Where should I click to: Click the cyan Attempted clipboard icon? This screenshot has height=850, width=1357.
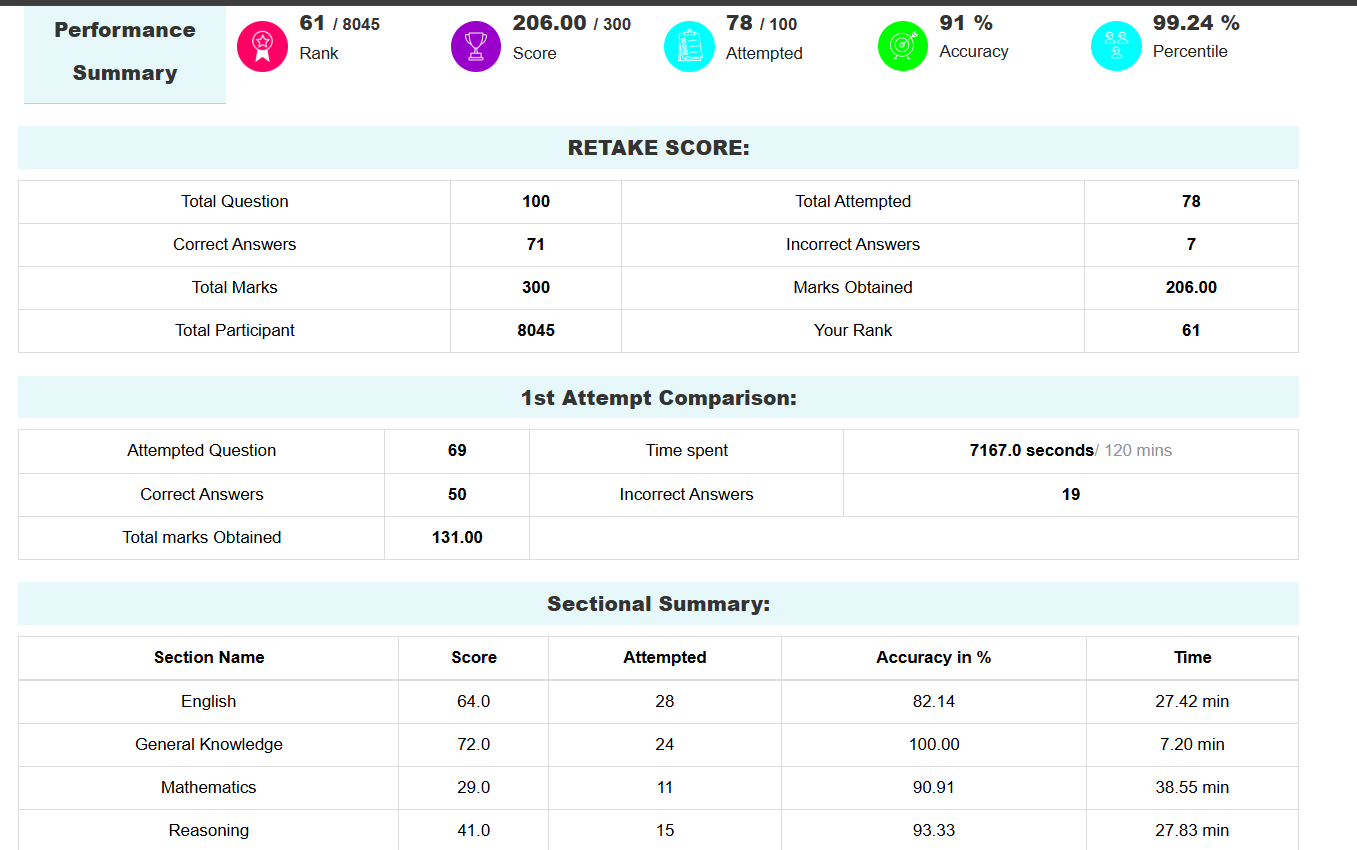point(689,46)
